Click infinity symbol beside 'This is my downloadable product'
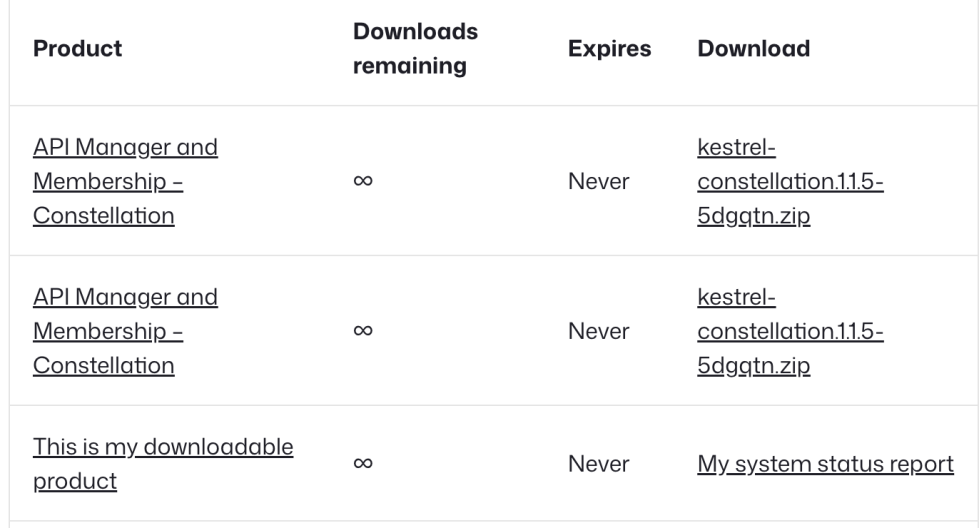979x528 pixels. 364,464
